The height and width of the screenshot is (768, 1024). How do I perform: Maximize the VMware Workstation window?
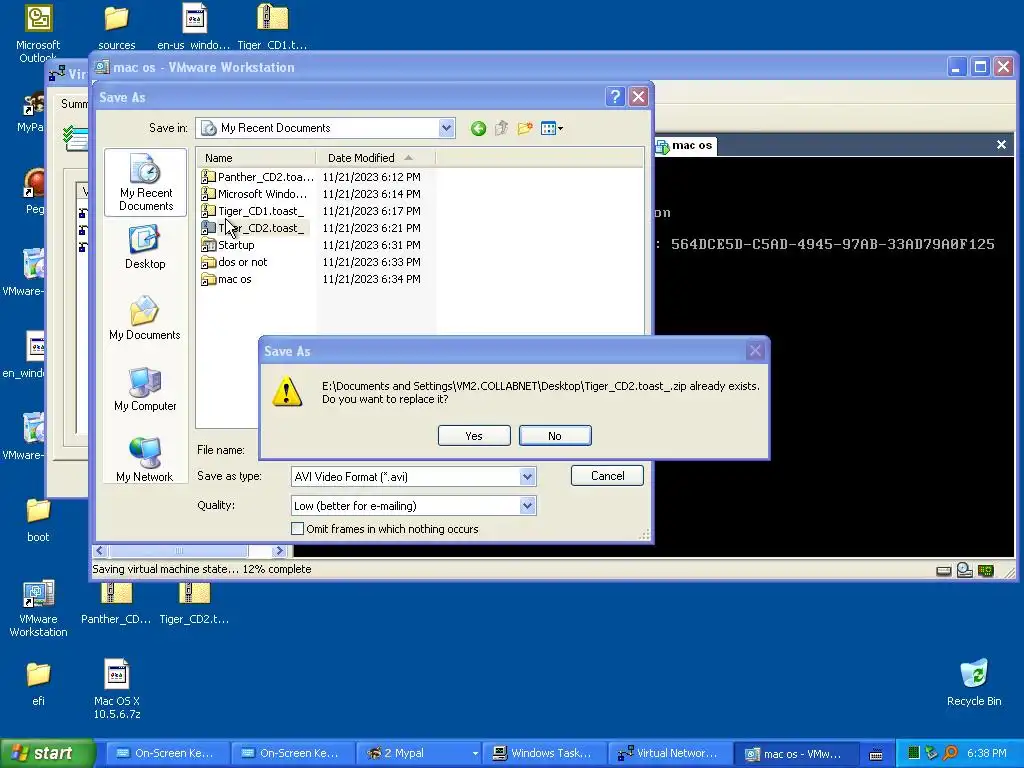(980, 67)
